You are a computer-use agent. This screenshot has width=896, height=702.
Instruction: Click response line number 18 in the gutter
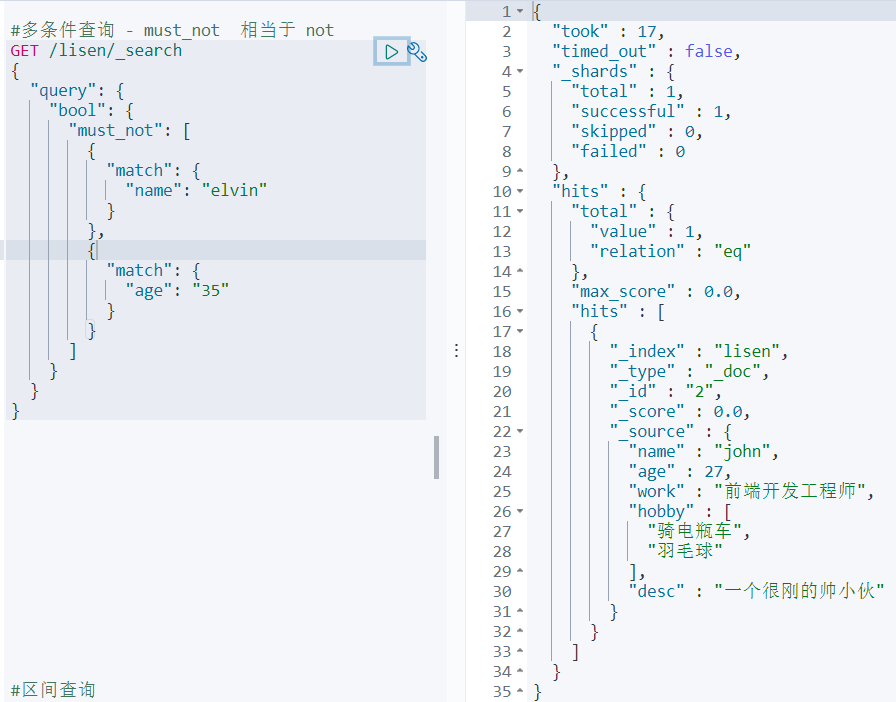(x=502, y=352)
